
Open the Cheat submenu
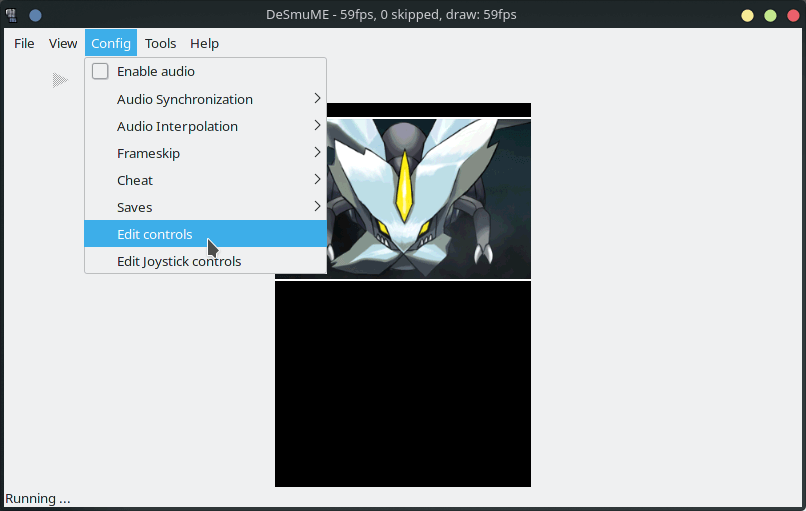click(135, 180)
